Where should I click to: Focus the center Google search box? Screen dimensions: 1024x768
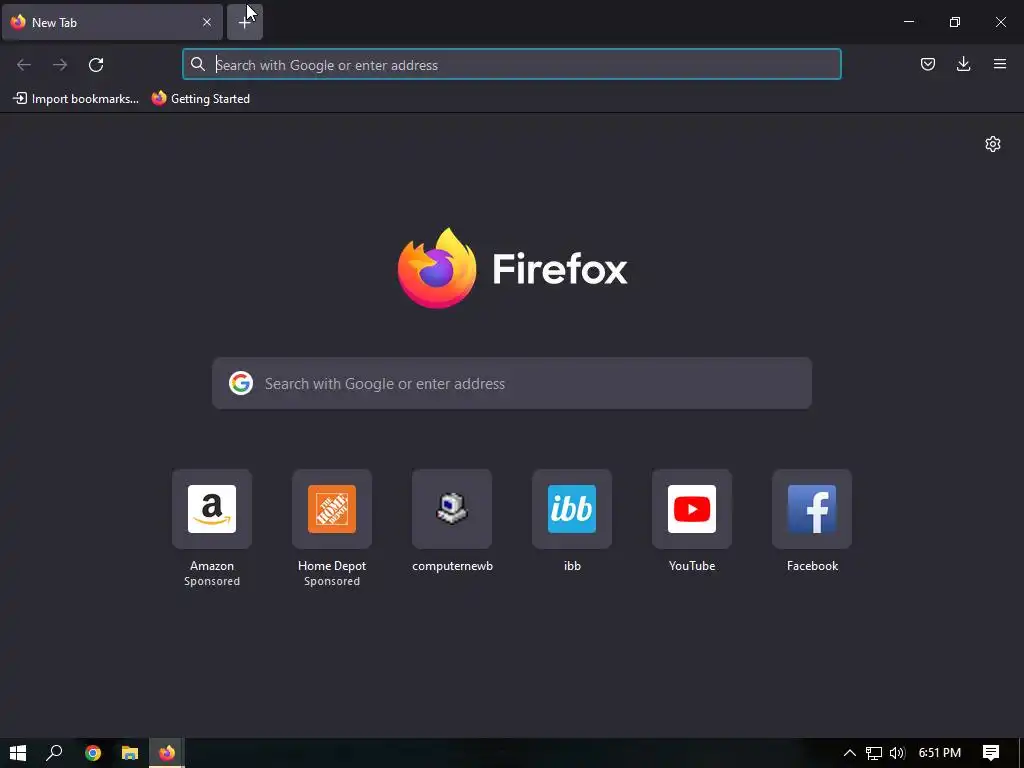512,383
